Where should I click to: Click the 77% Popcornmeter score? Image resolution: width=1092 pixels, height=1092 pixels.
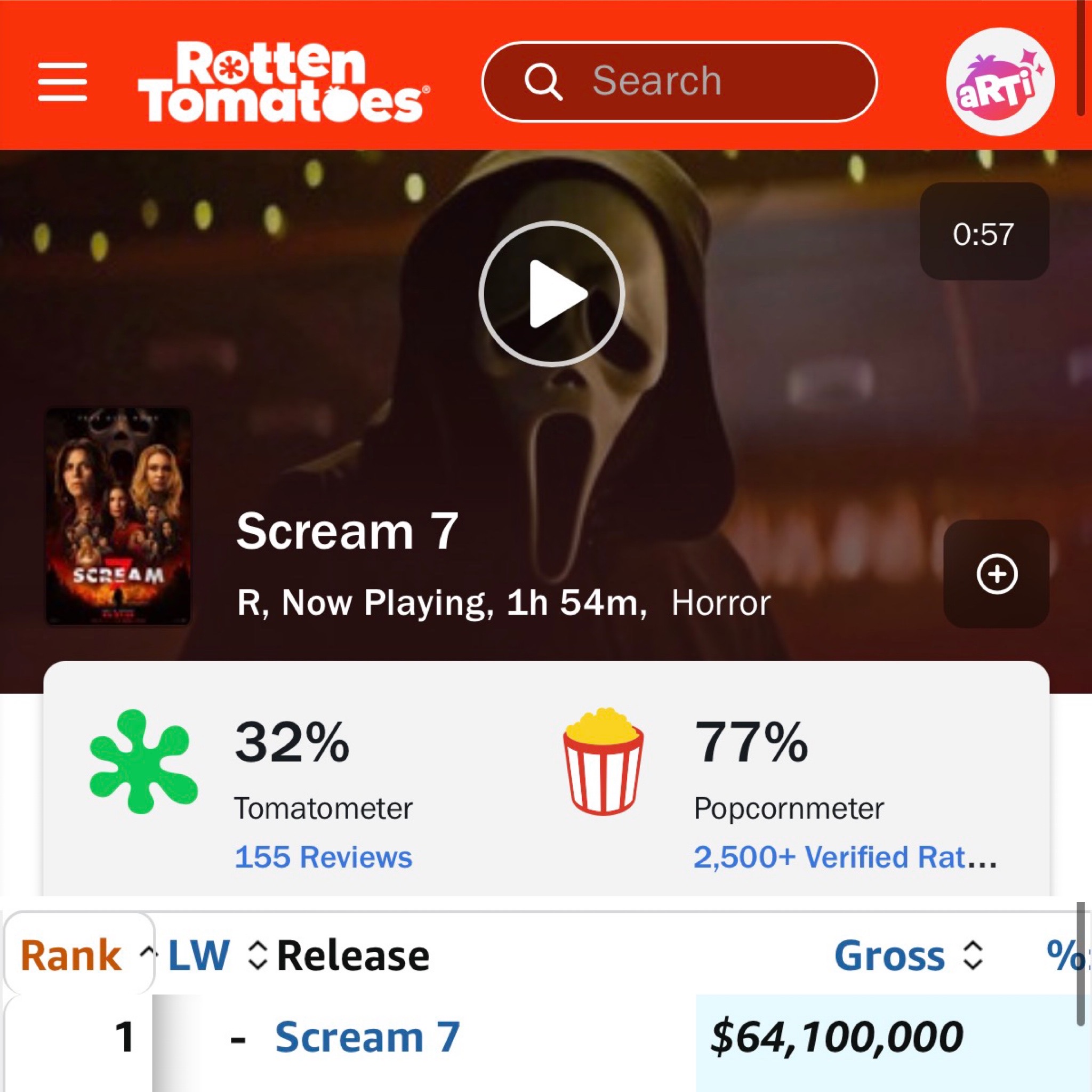[x=751, y=742]
